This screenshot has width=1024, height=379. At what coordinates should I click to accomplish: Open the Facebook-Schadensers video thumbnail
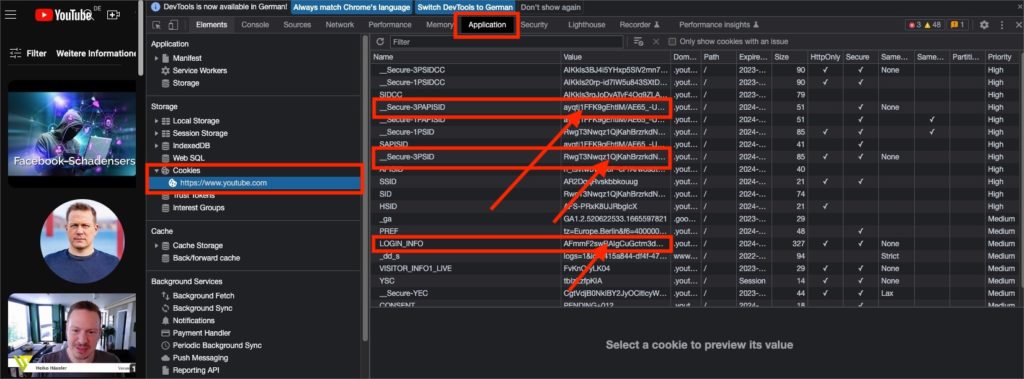coord(72,134)
